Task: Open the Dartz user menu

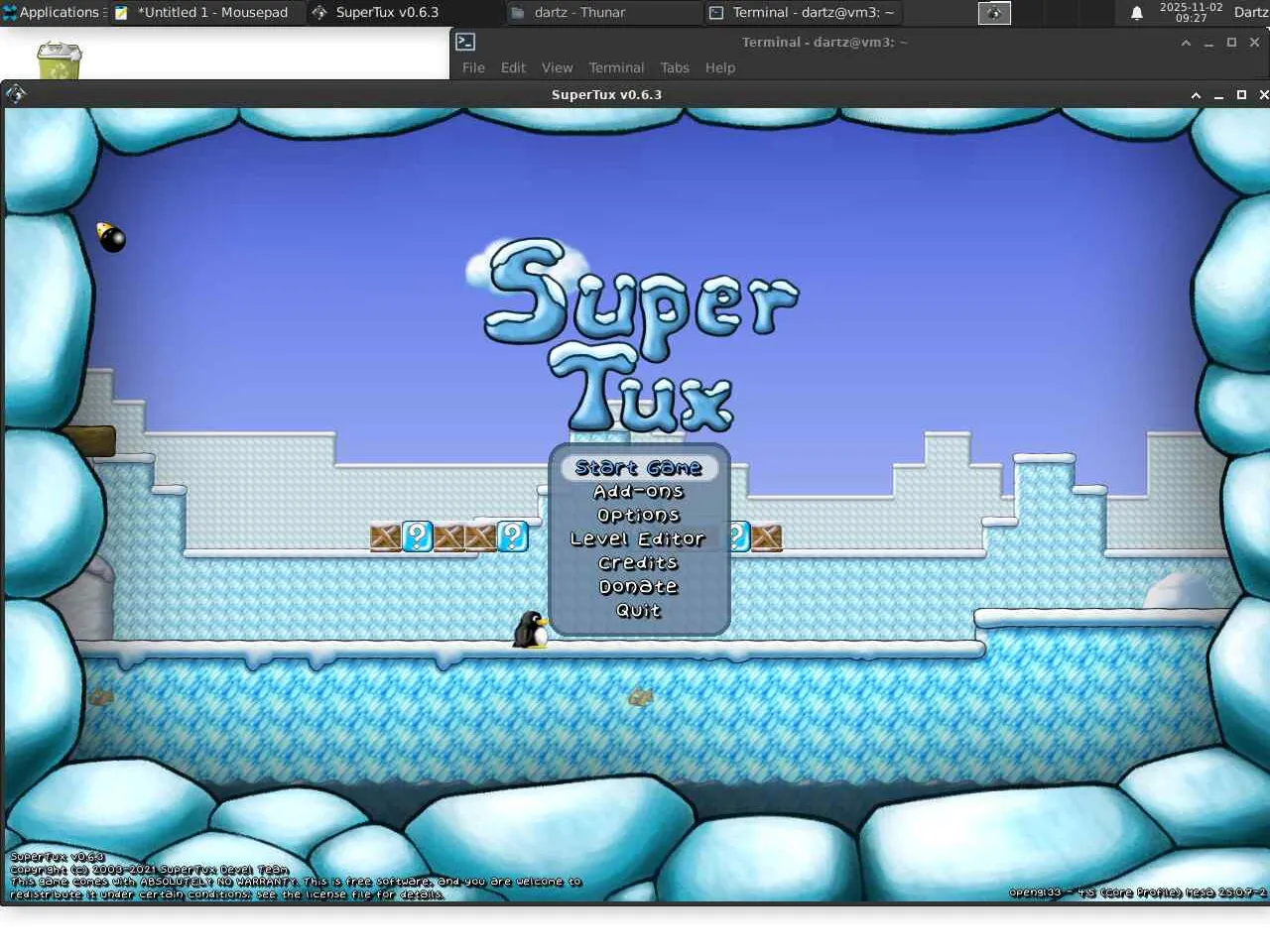Action: 1250,13
